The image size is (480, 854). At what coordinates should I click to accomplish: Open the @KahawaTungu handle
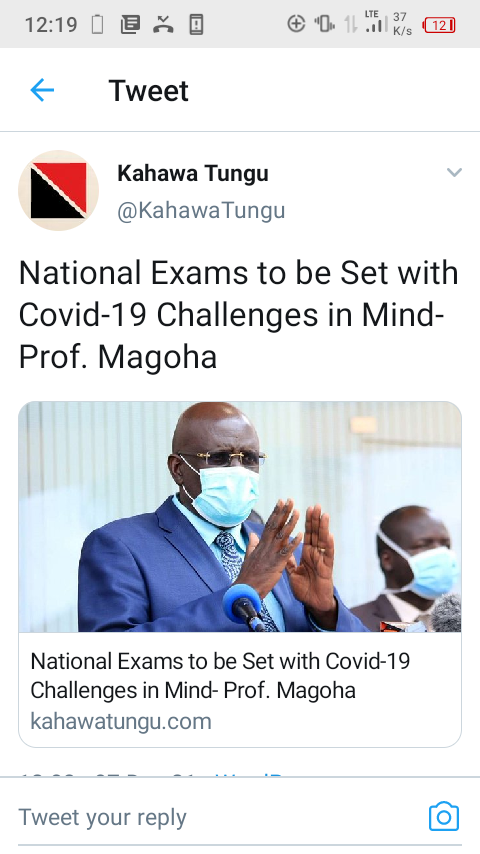point(201,211)
